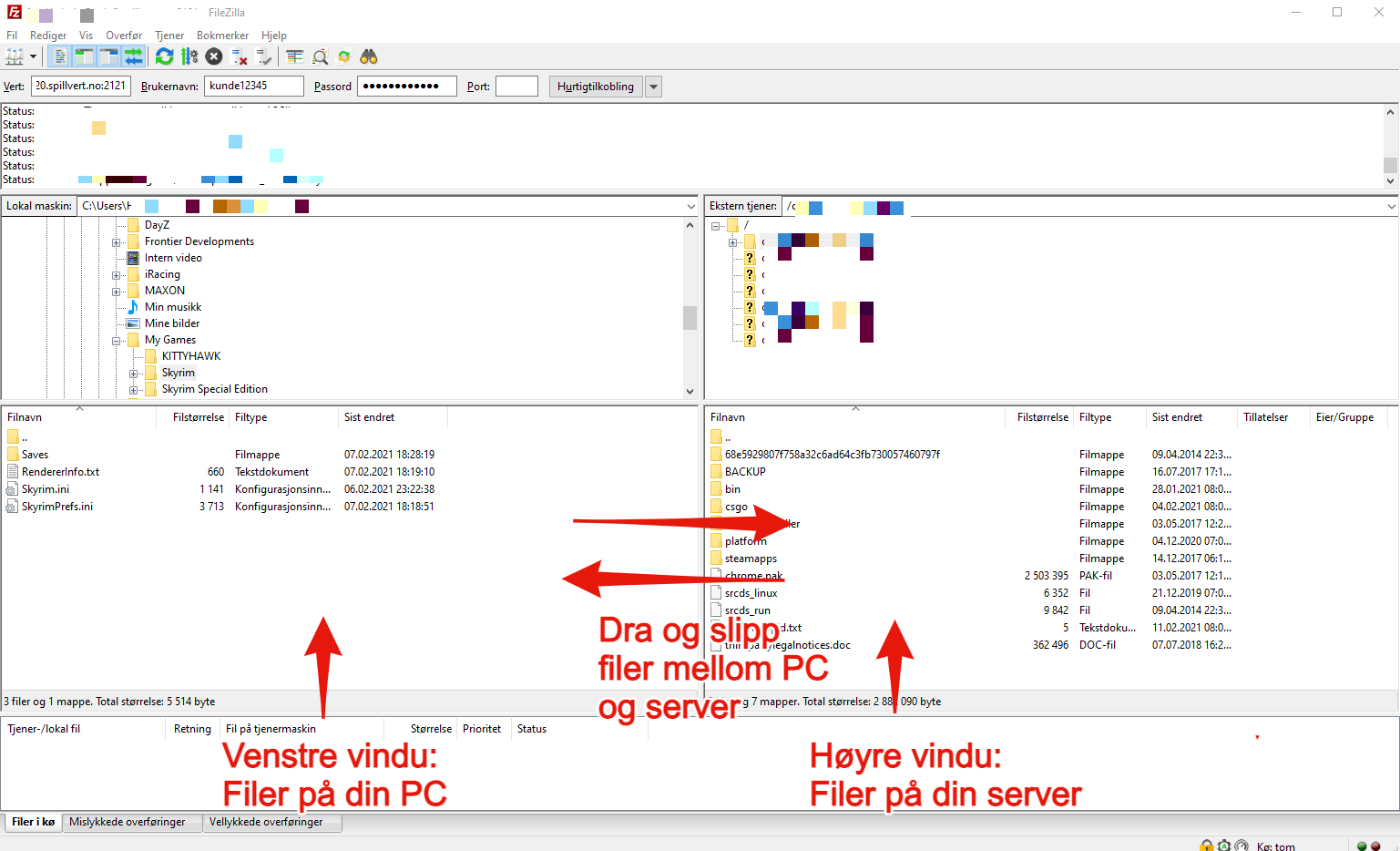Click the encryption lock status icon
The width and height of the screenshot is (1400, 851).
1207,846
